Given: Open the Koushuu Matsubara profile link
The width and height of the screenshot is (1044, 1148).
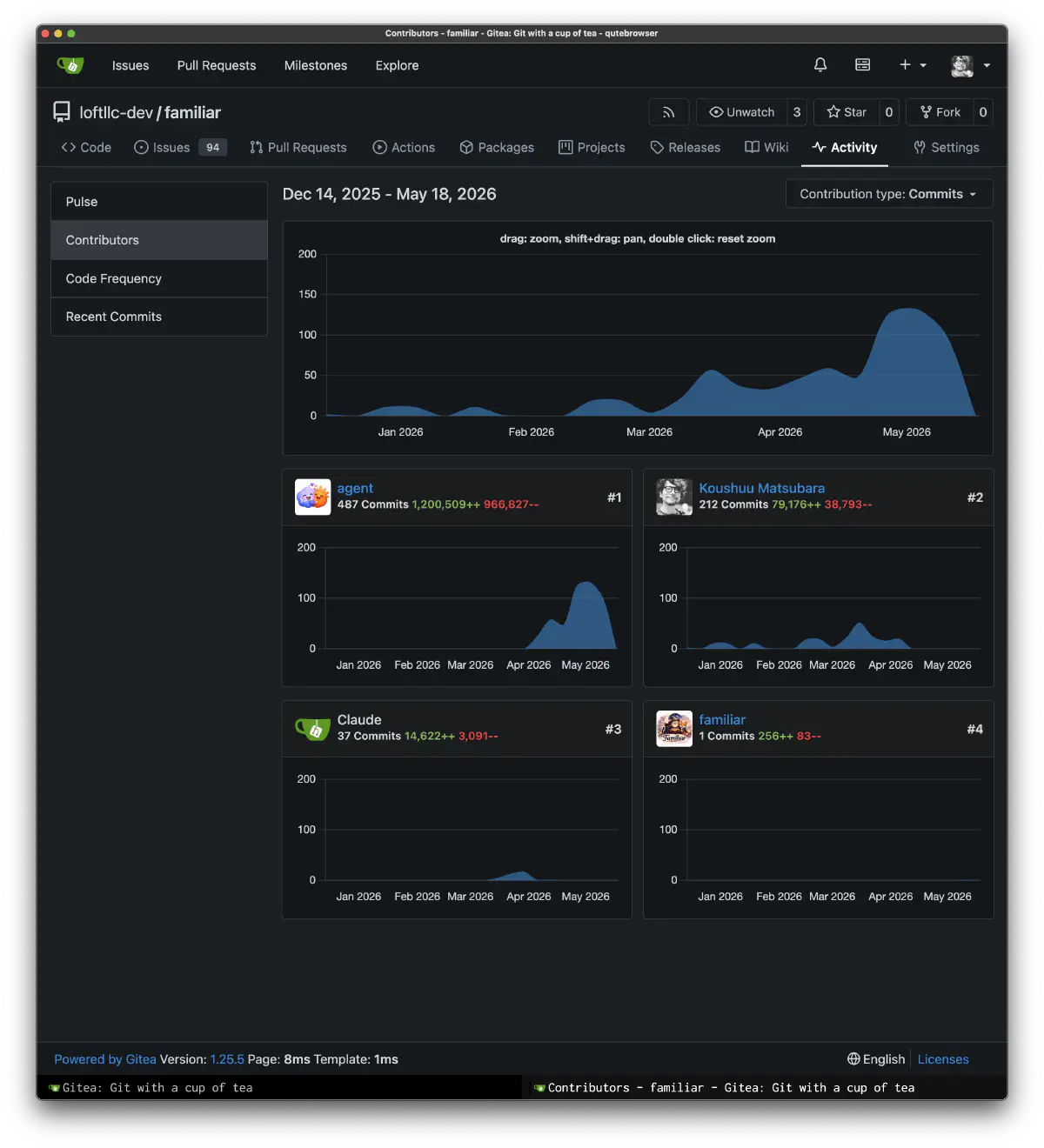Looking at the screenshot, I should click(x=762, y=489).
